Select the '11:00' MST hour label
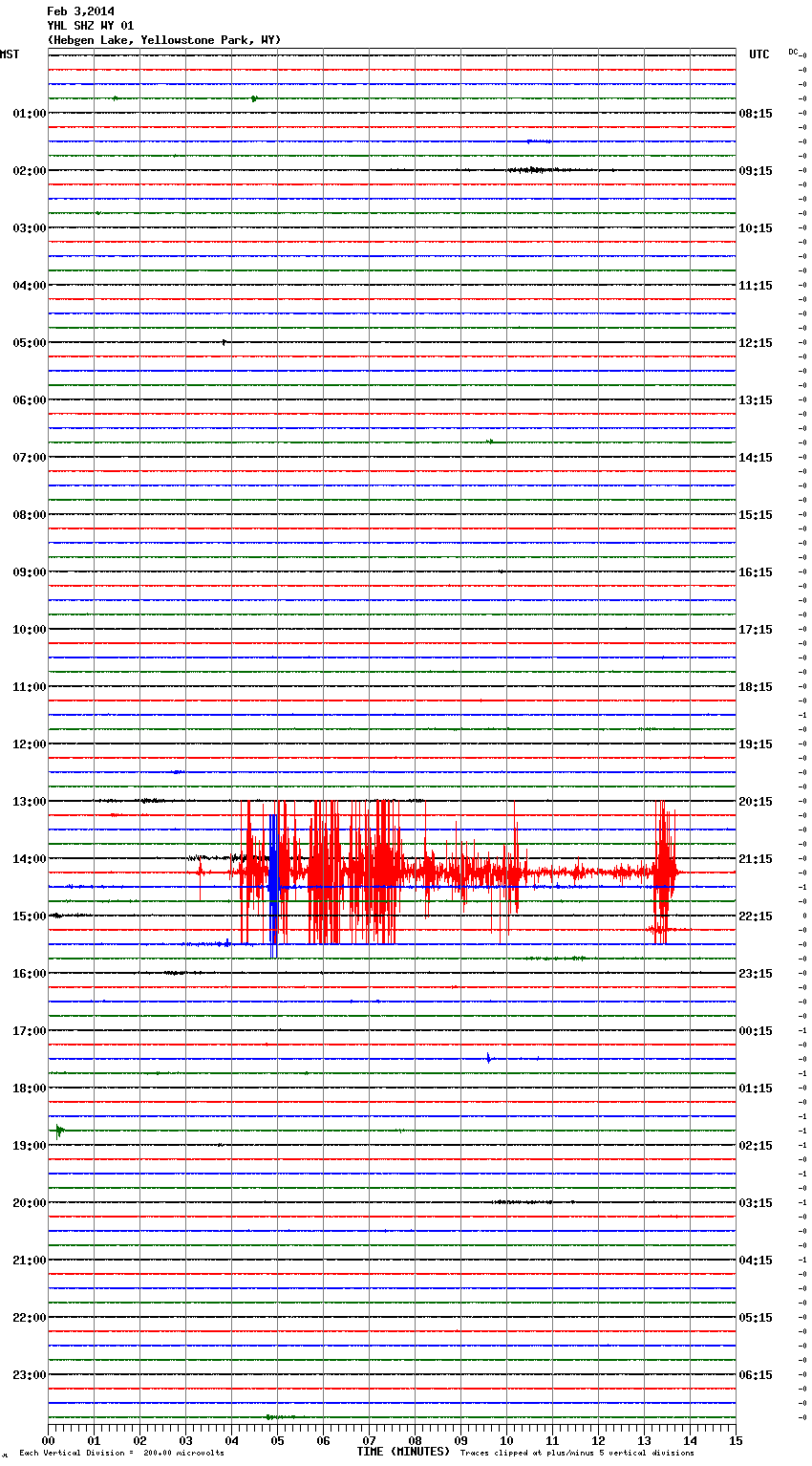The height and width of the screenshot is (1466, 812). [x=30, y=687]
